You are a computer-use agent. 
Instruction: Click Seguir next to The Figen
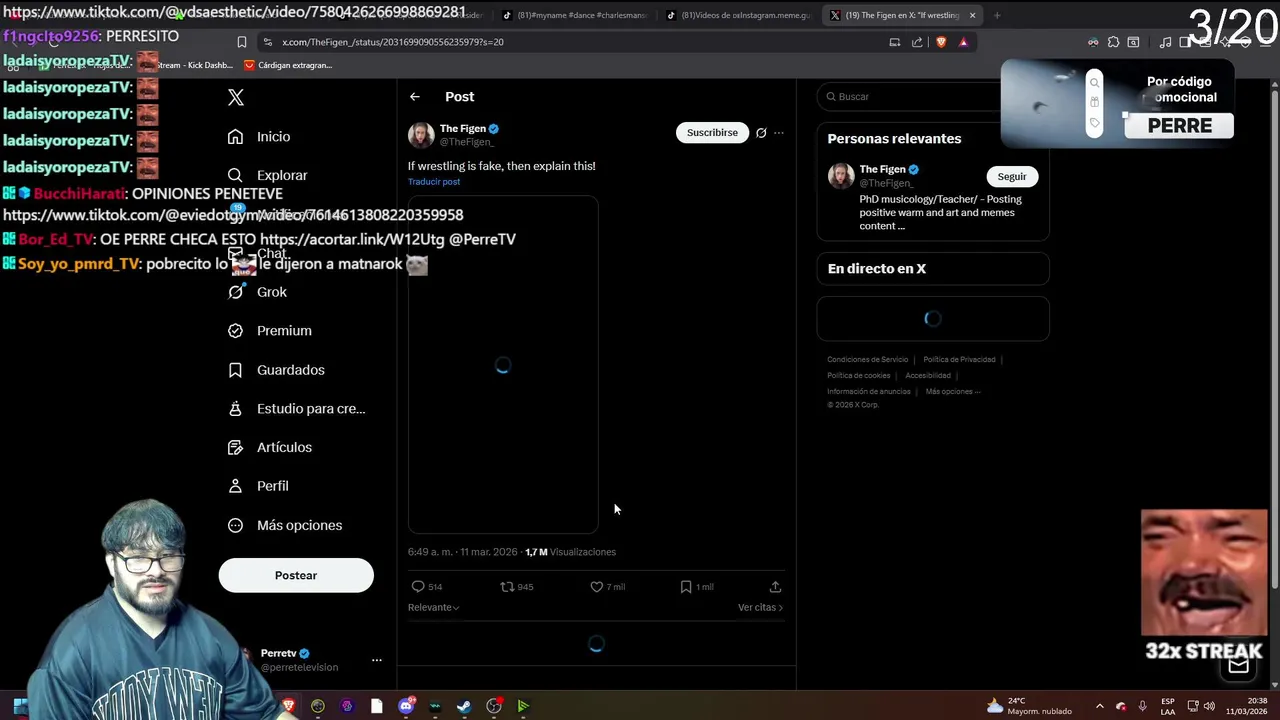tap(1012, 177)
